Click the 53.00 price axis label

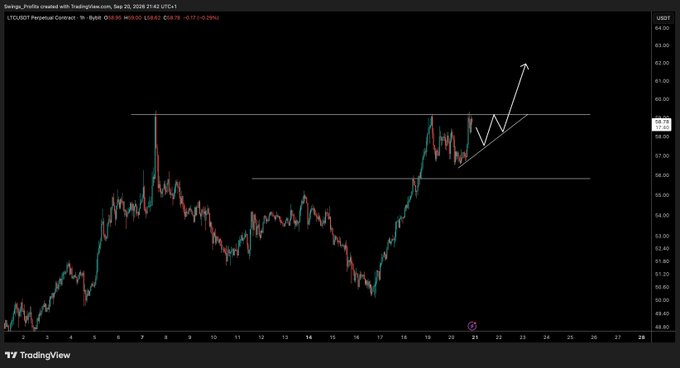(662, 236)
